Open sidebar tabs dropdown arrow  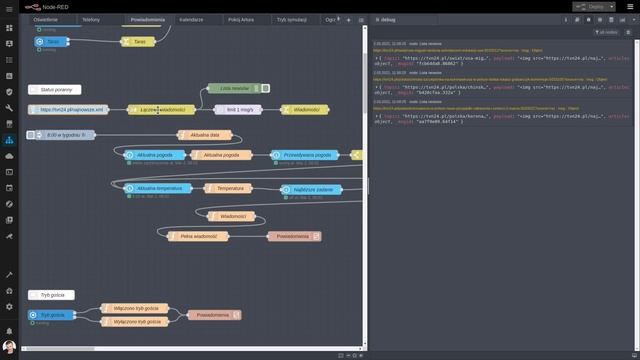[x=634, y=20]
